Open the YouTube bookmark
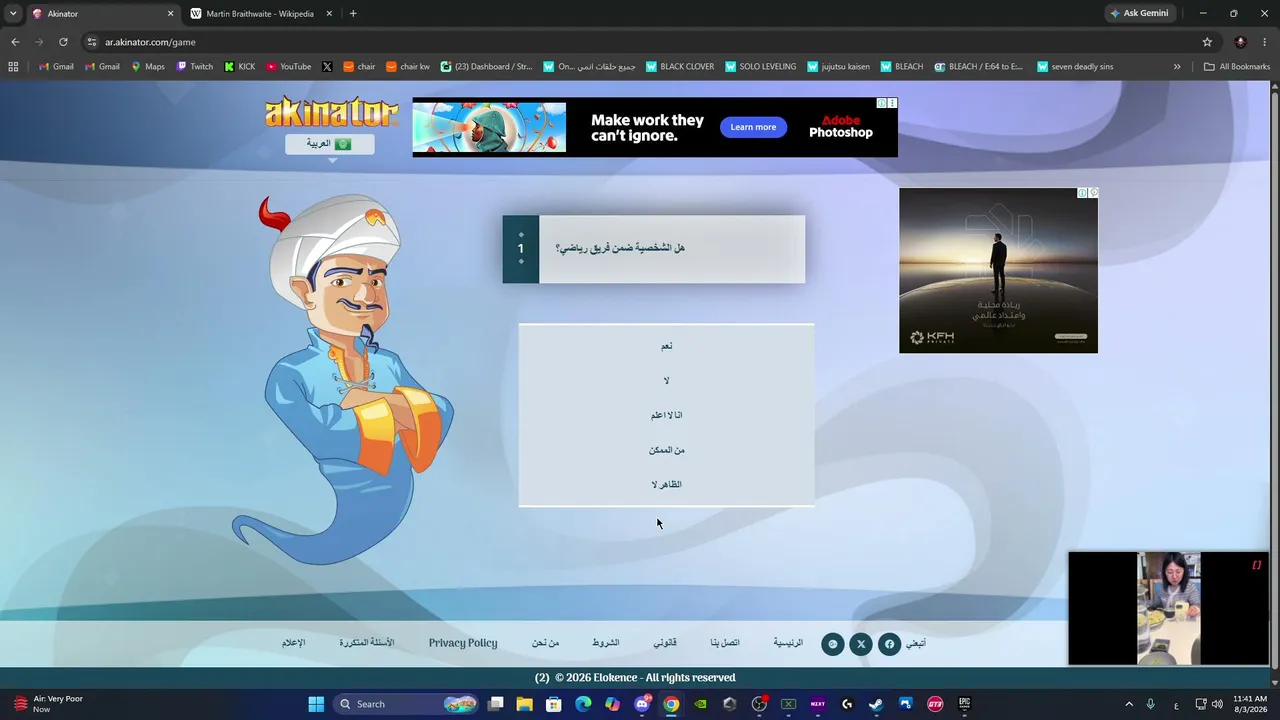 click(x=288, y=67)
